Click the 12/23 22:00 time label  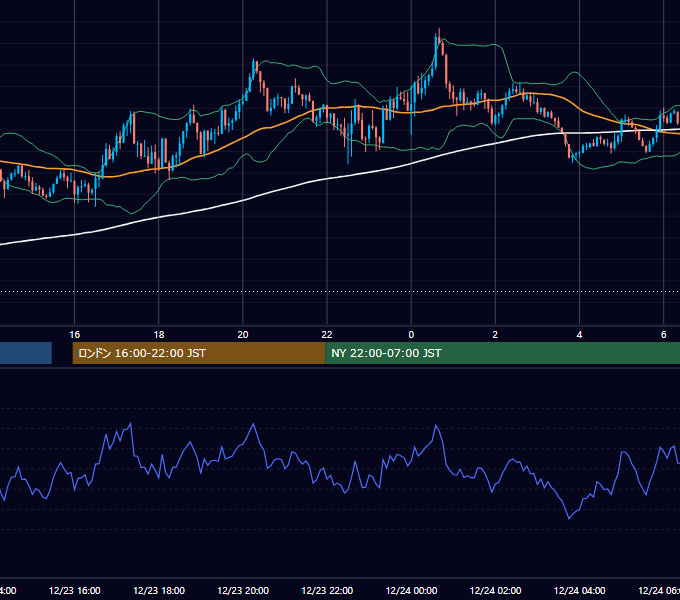point(327,590)
